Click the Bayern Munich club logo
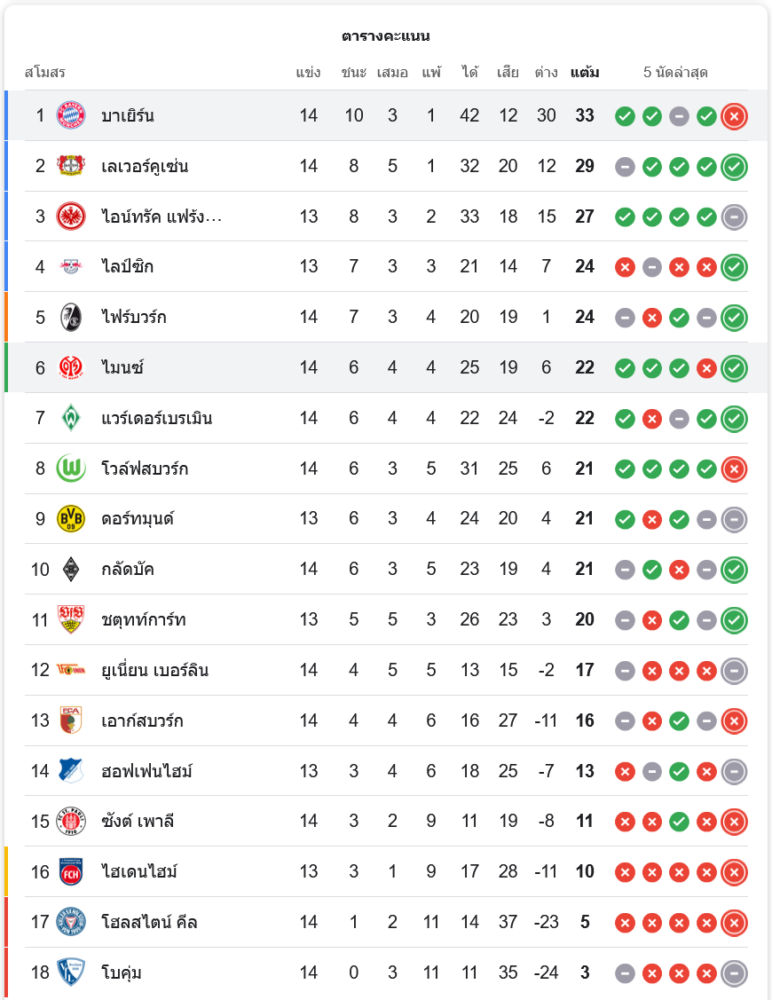The image size is (772, 1000). click(x=70, y=115)
